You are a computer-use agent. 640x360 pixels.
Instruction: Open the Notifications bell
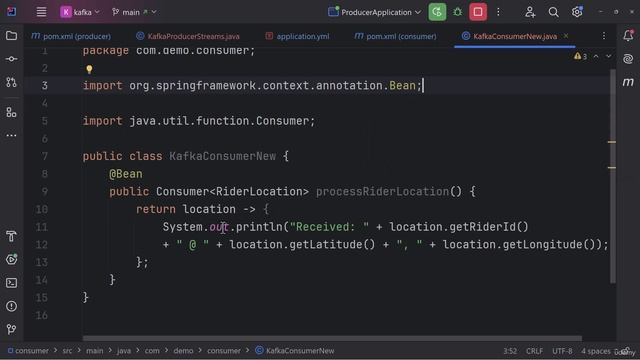[628, 36]
